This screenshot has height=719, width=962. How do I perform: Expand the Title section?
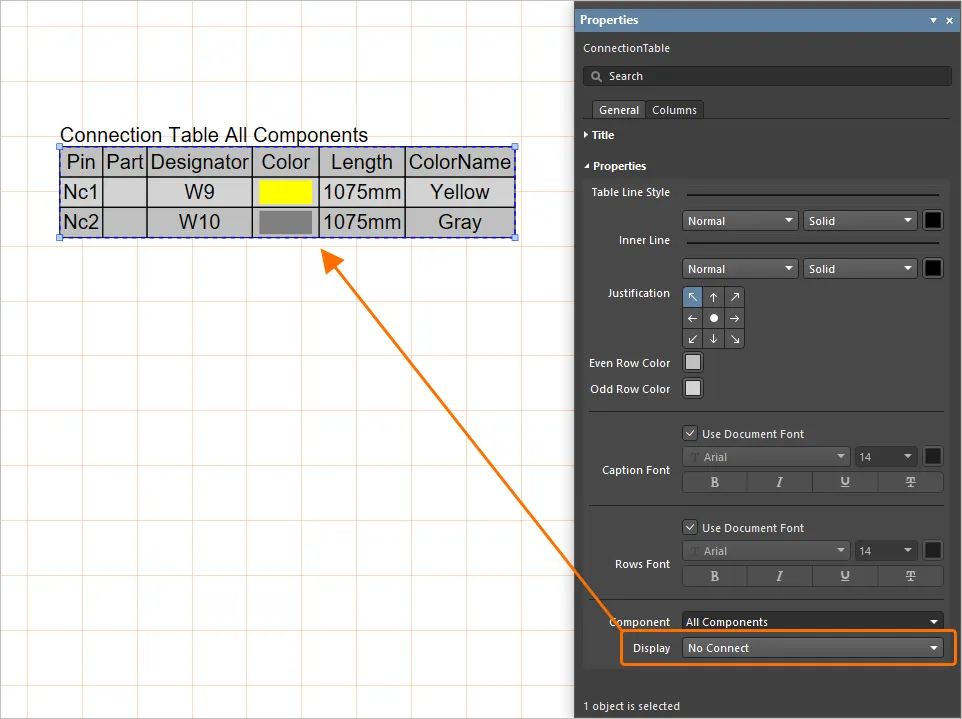tap(602, 135)
